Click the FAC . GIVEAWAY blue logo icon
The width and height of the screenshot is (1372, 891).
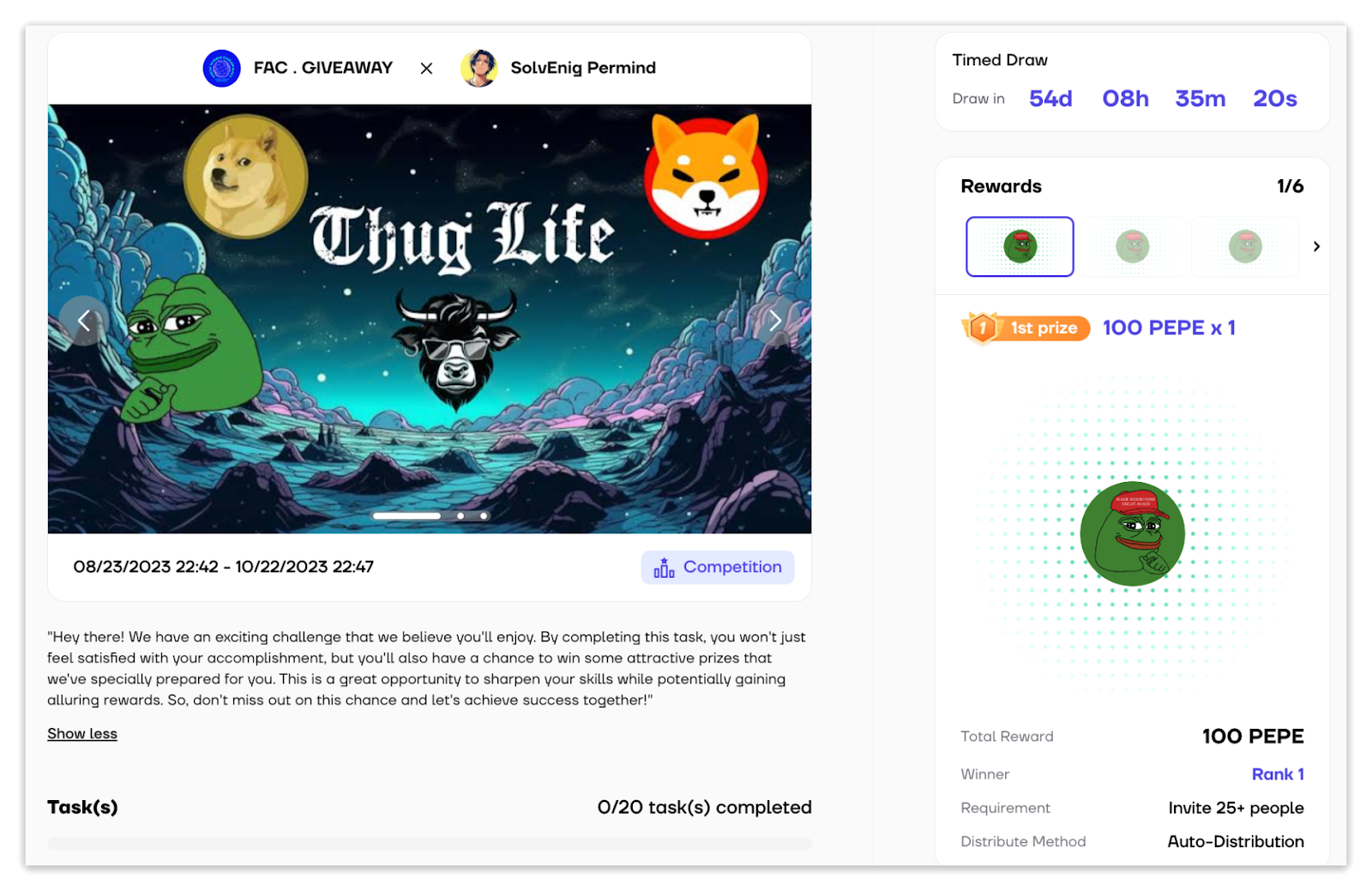[221, 68]
